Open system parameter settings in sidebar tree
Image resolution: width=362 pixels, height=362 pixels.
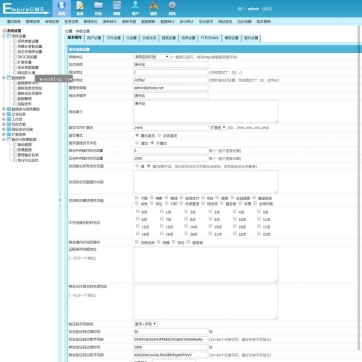click(28, 41)
